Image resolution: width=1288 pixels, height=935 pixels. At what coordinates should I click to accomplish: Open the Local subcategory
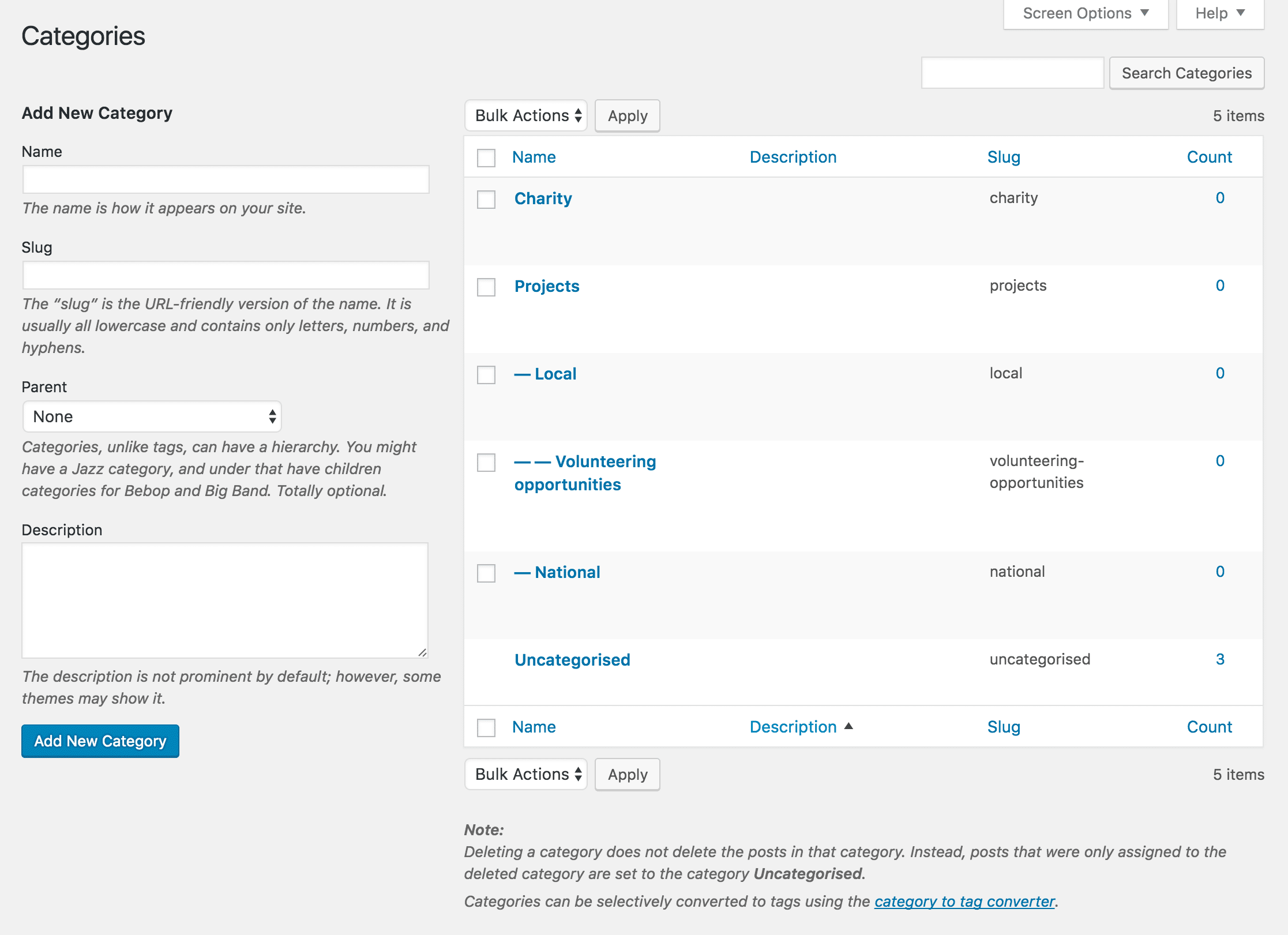tap(555, 373)
